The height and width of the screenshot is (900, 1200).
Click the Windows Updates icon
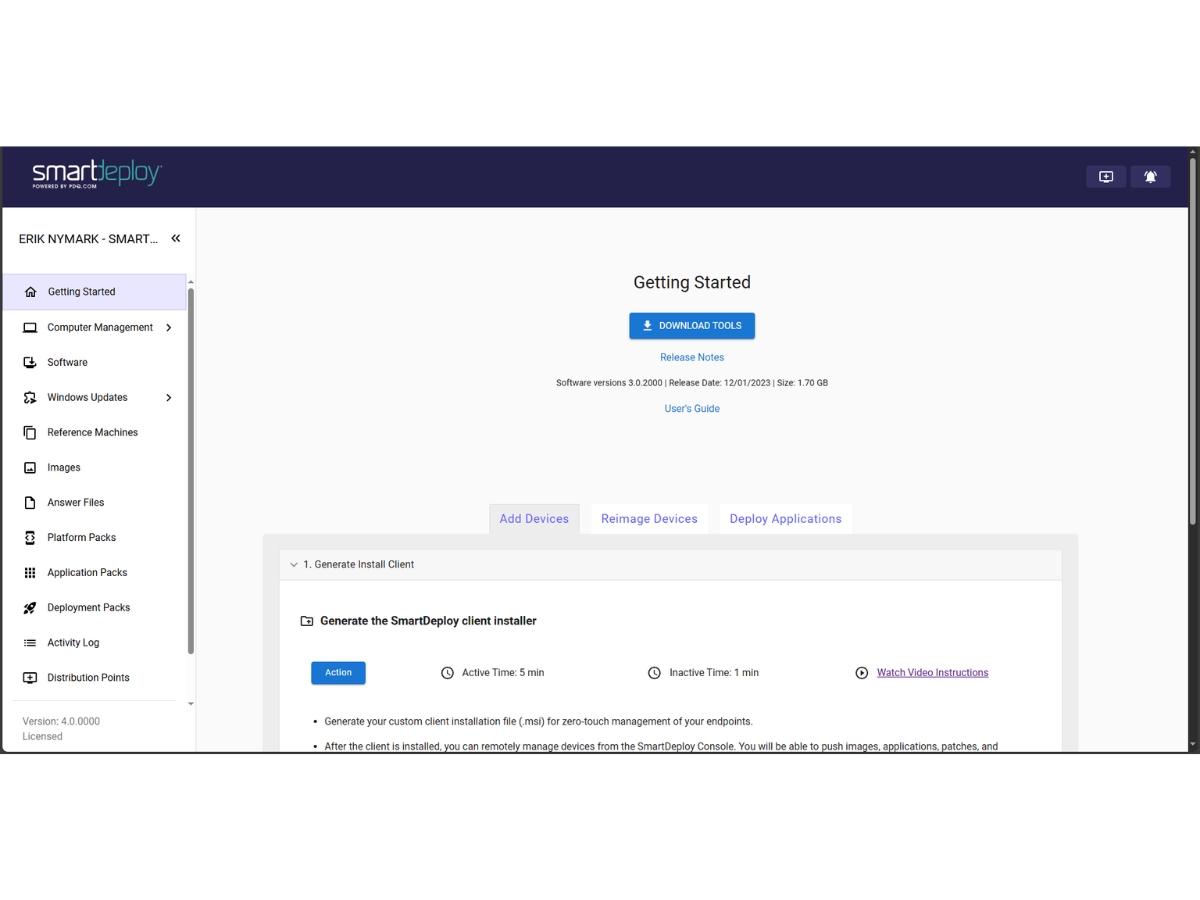(30, 397)
